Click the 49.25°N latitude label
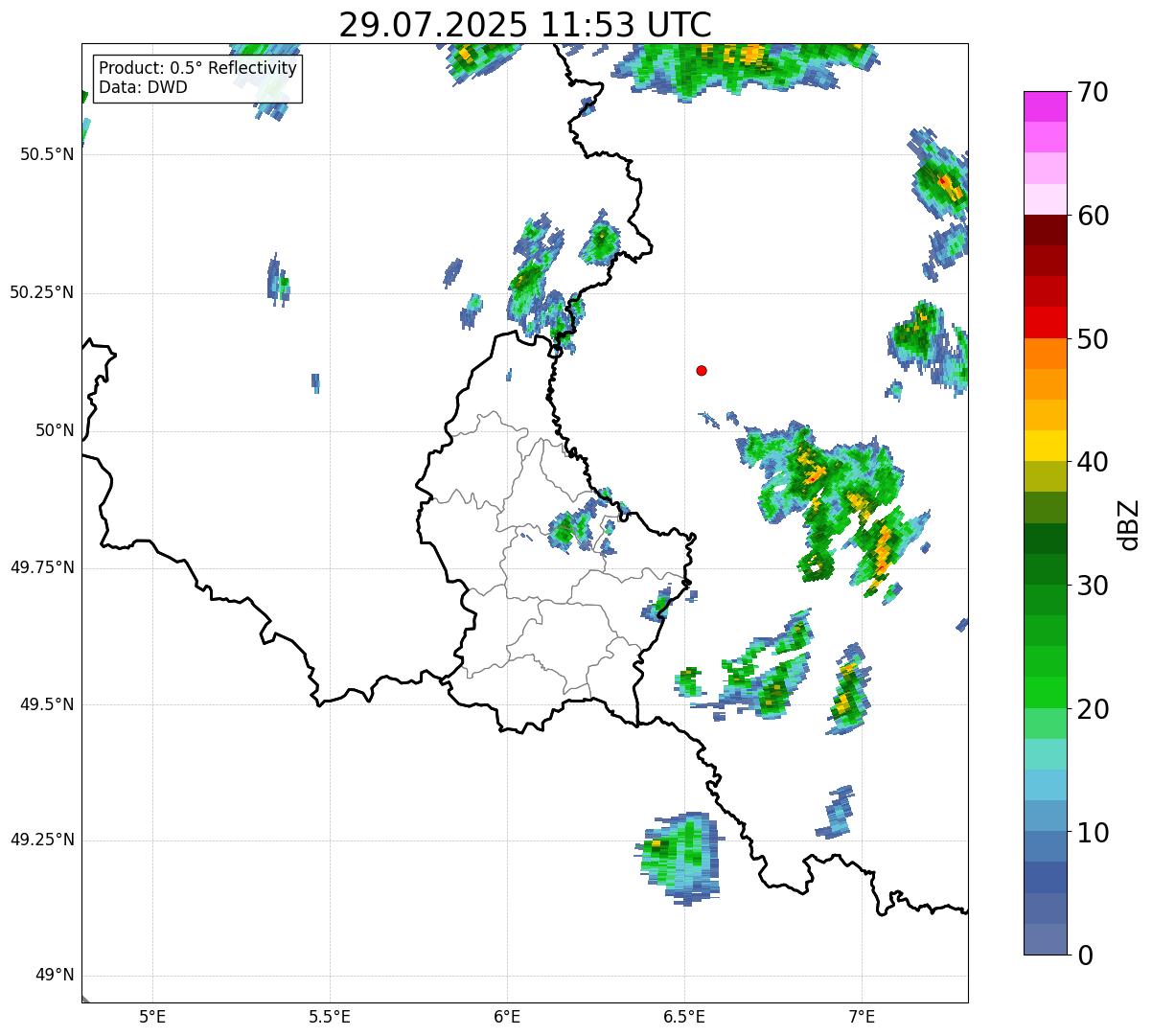The width and height of the screenshot is (1152, 1036). coord(42,840)
